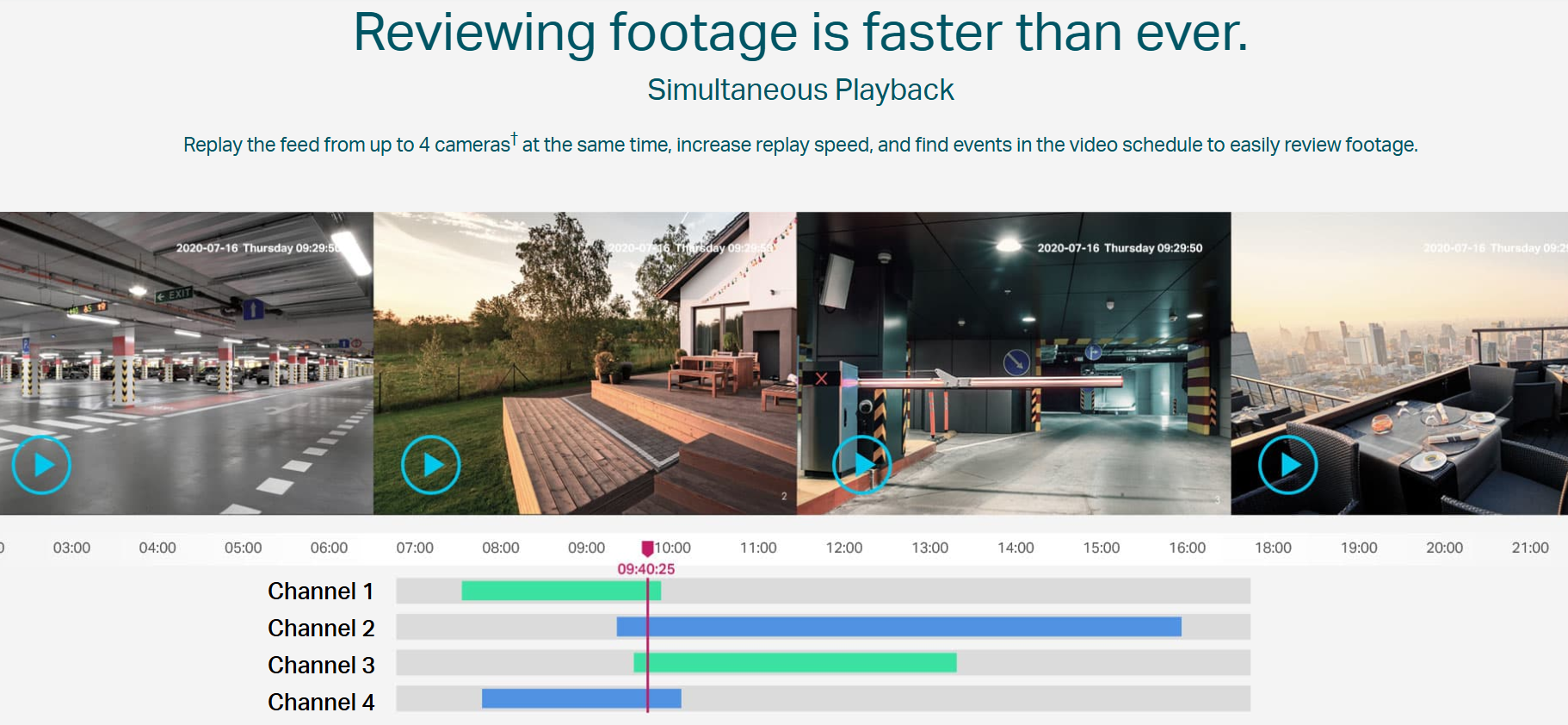Viewport: 1568px width, 725px height.
Task: Select Channel 4 blue recording bar
Action: (581, 699)
